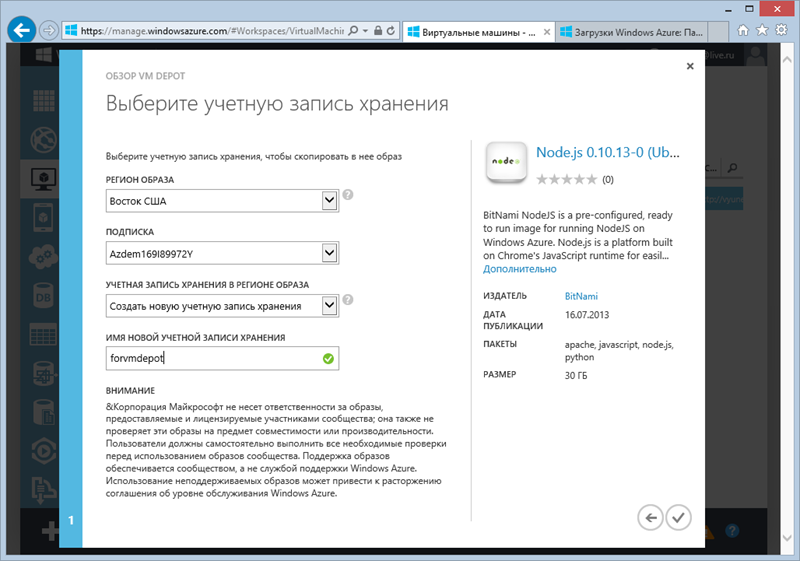Click the Node.js image thumbnail icon
The width and height of the screenshot is (800, 561).
(506, 163)
